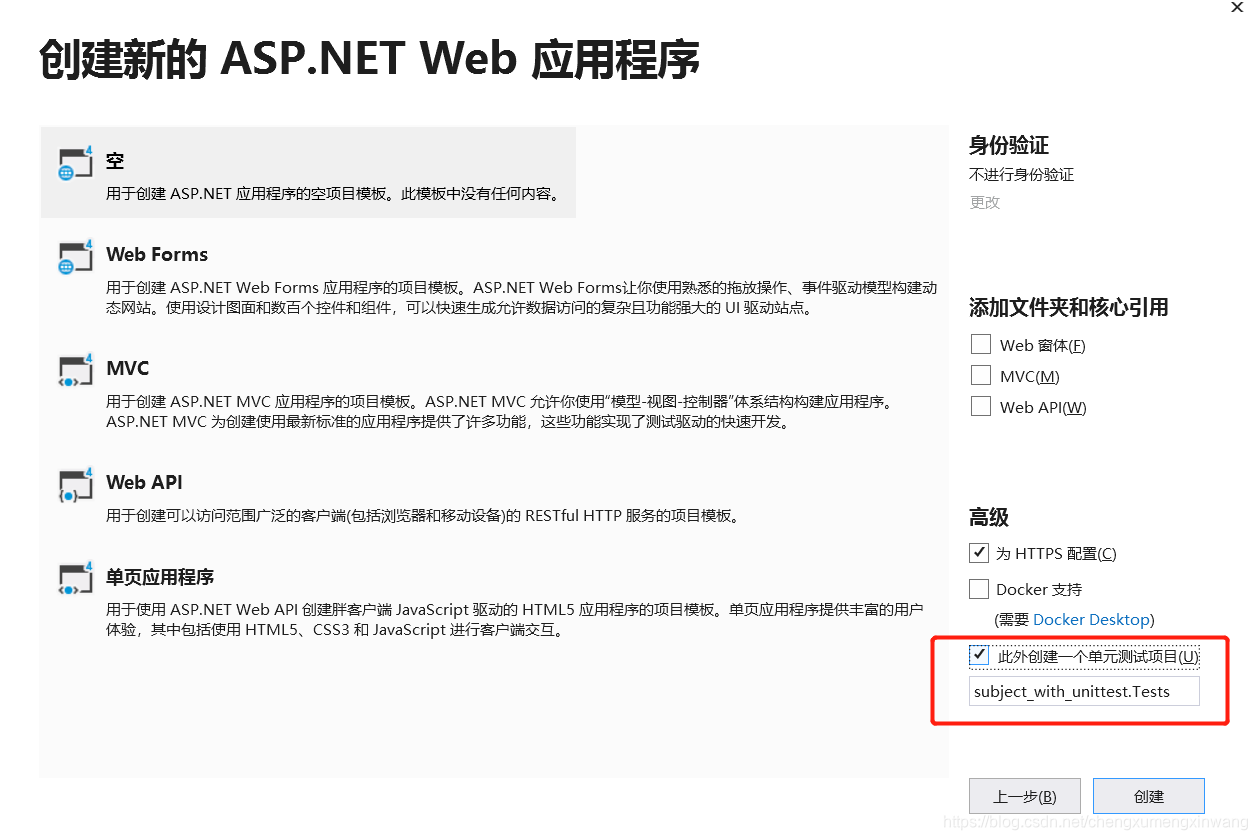The image size is (1257, 840).
Task: Enable Docker 支持 option
Action: (x=978, y=588)
